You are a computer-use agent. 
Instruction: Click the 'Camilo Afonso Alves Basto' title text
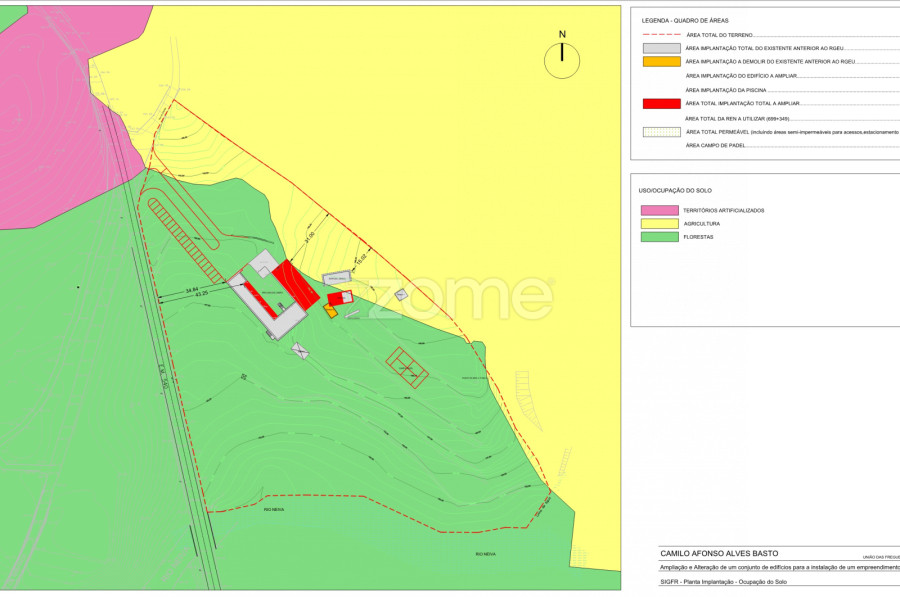click(x=719, y=553)
